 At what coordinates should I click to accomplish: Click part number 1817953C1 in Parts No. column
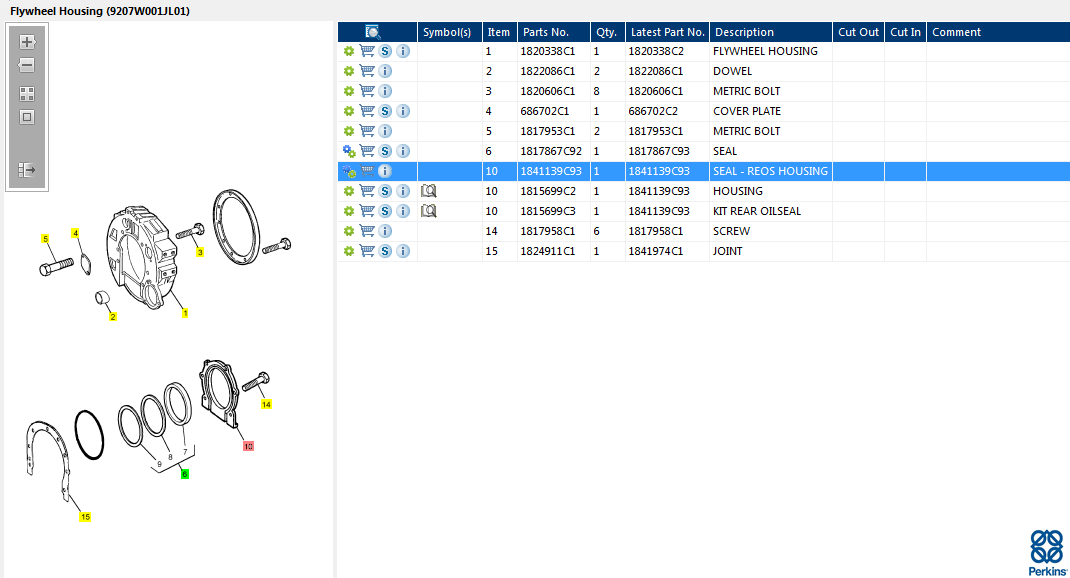(x=547, y=131)
